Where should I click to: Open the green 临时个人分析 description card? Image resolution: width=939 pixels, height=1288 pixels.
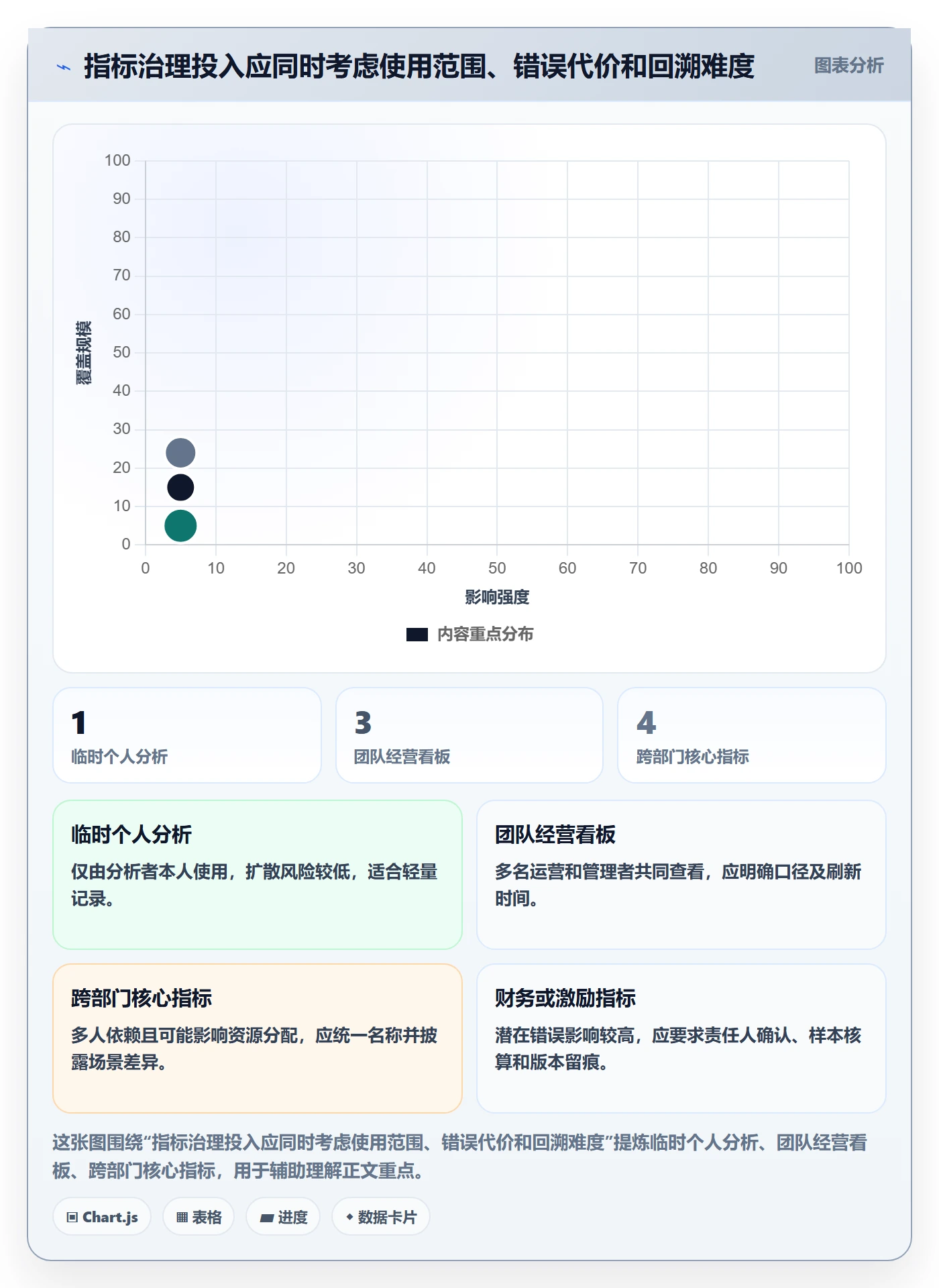click(258, 875)
